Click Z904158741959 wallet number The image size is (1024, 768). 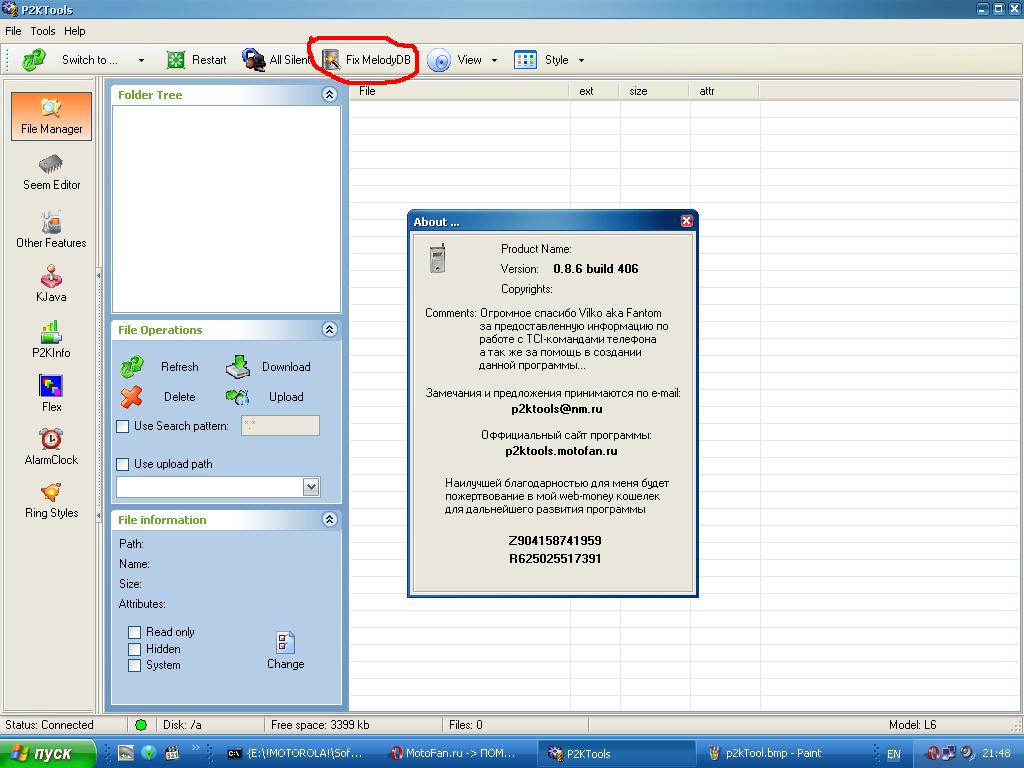[x=554, y=541]
